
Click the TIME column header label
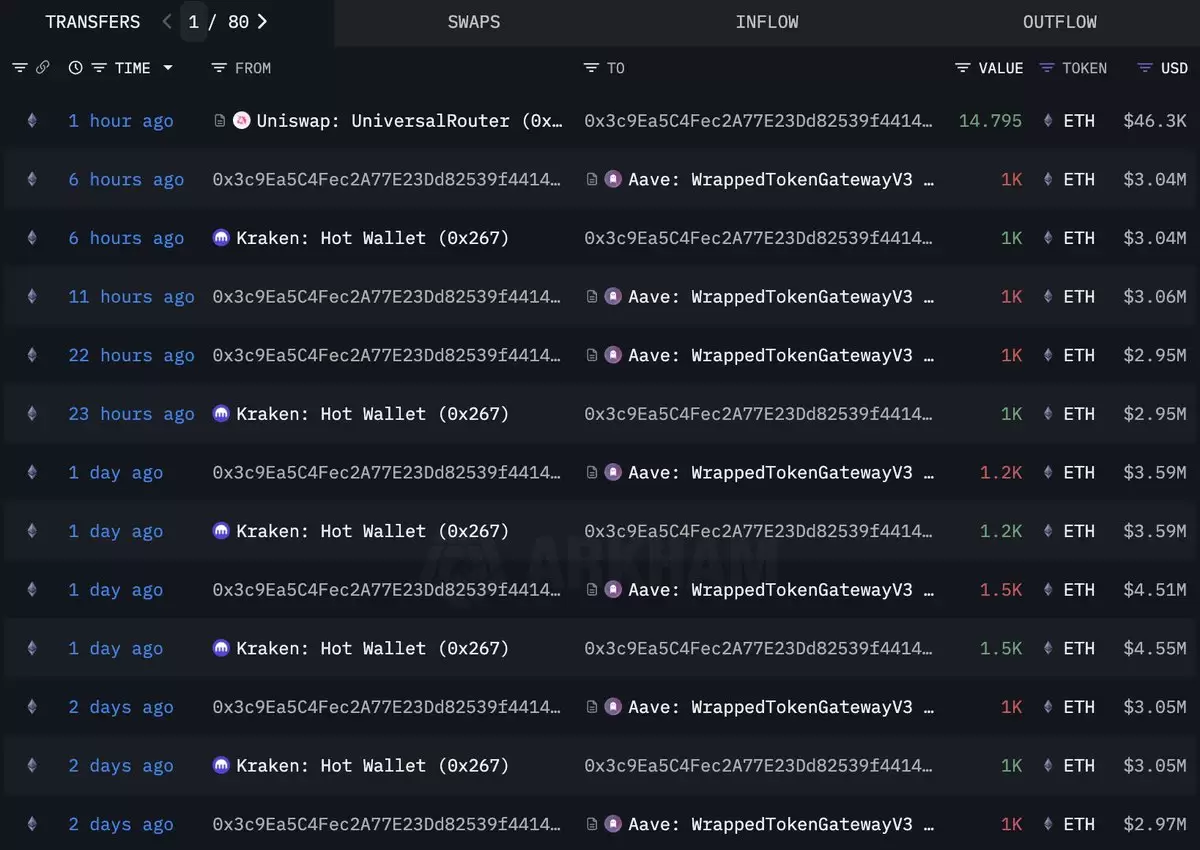click(x=133, y=68)
